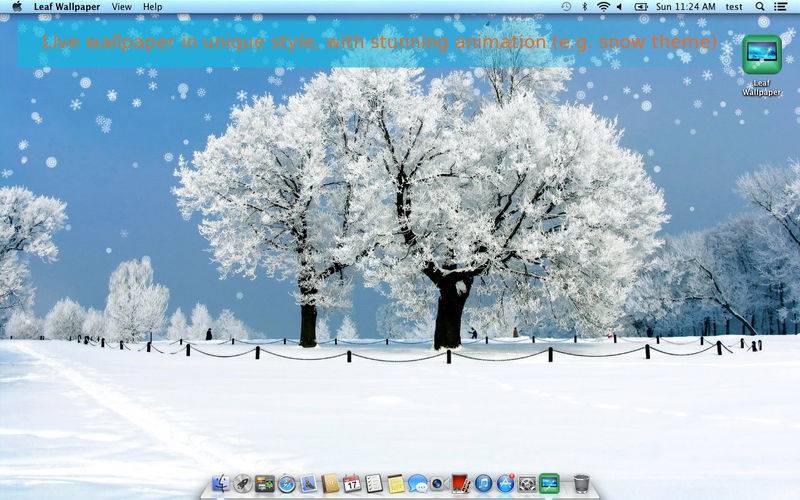Open the Apple menu

[x=17, y=7]
